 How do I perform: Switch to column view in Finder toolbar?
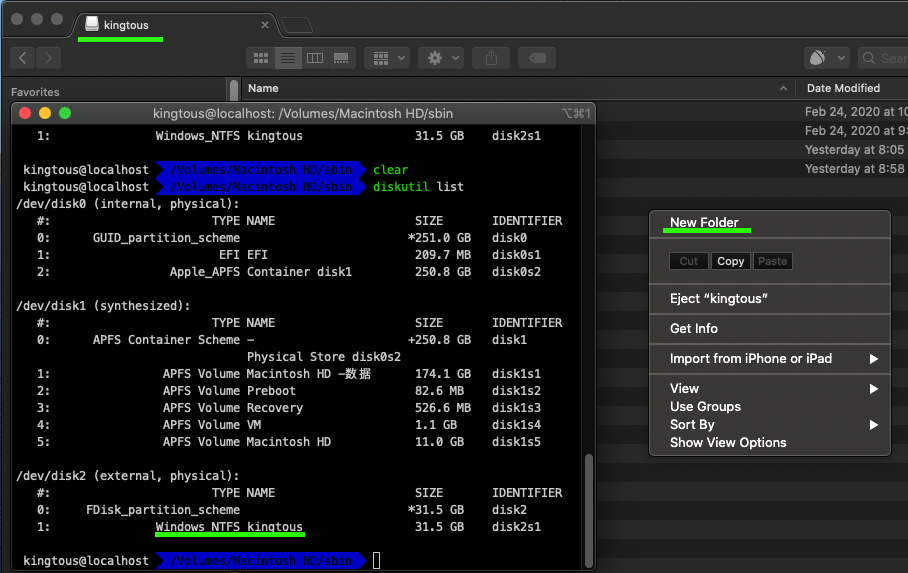coord(315,58)
